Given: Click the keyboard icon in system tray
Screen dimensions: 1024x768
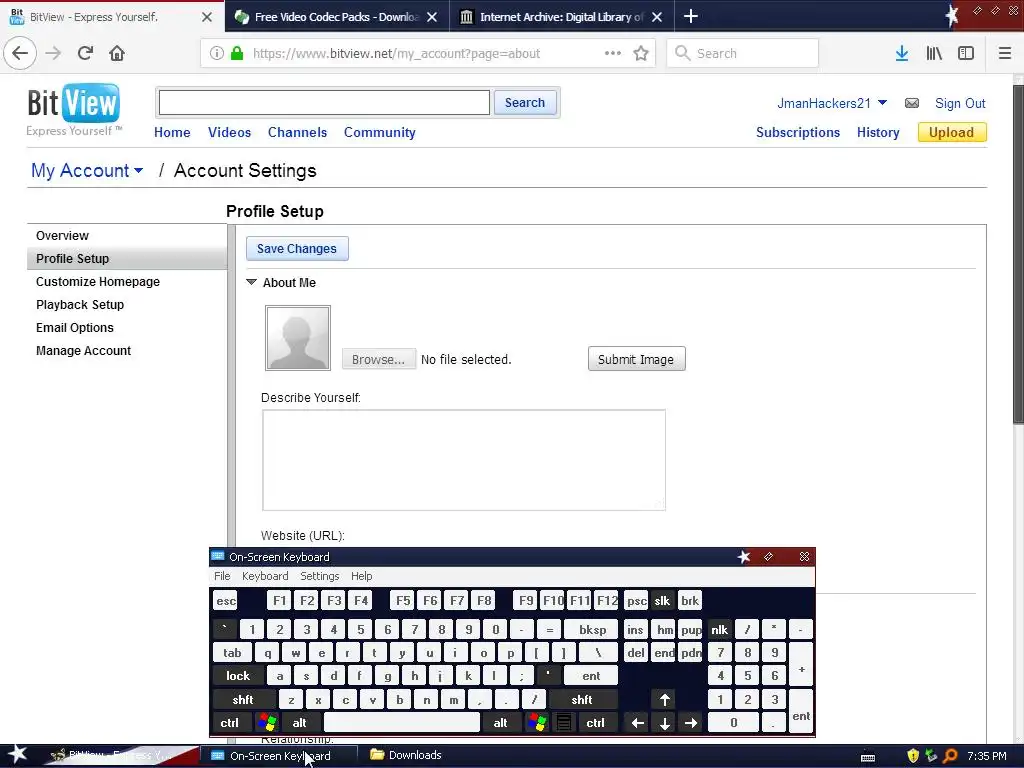Looking at the screenshot, I should click(868, 757).
